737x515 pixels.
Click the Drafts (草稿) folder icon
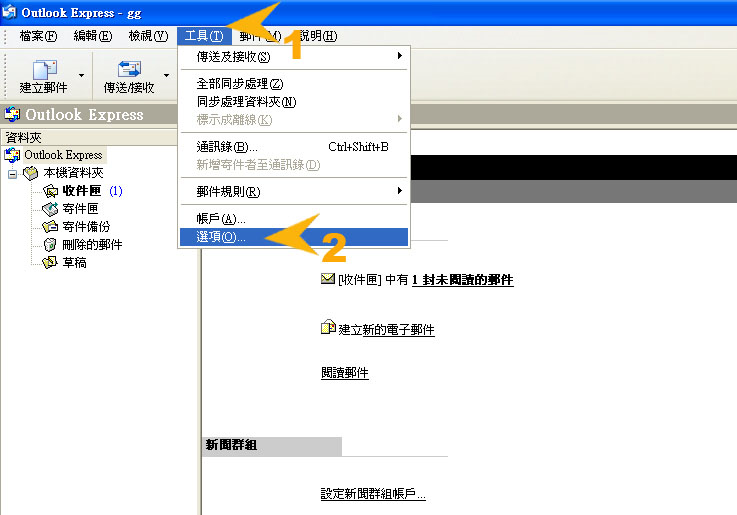click(50, 262)
